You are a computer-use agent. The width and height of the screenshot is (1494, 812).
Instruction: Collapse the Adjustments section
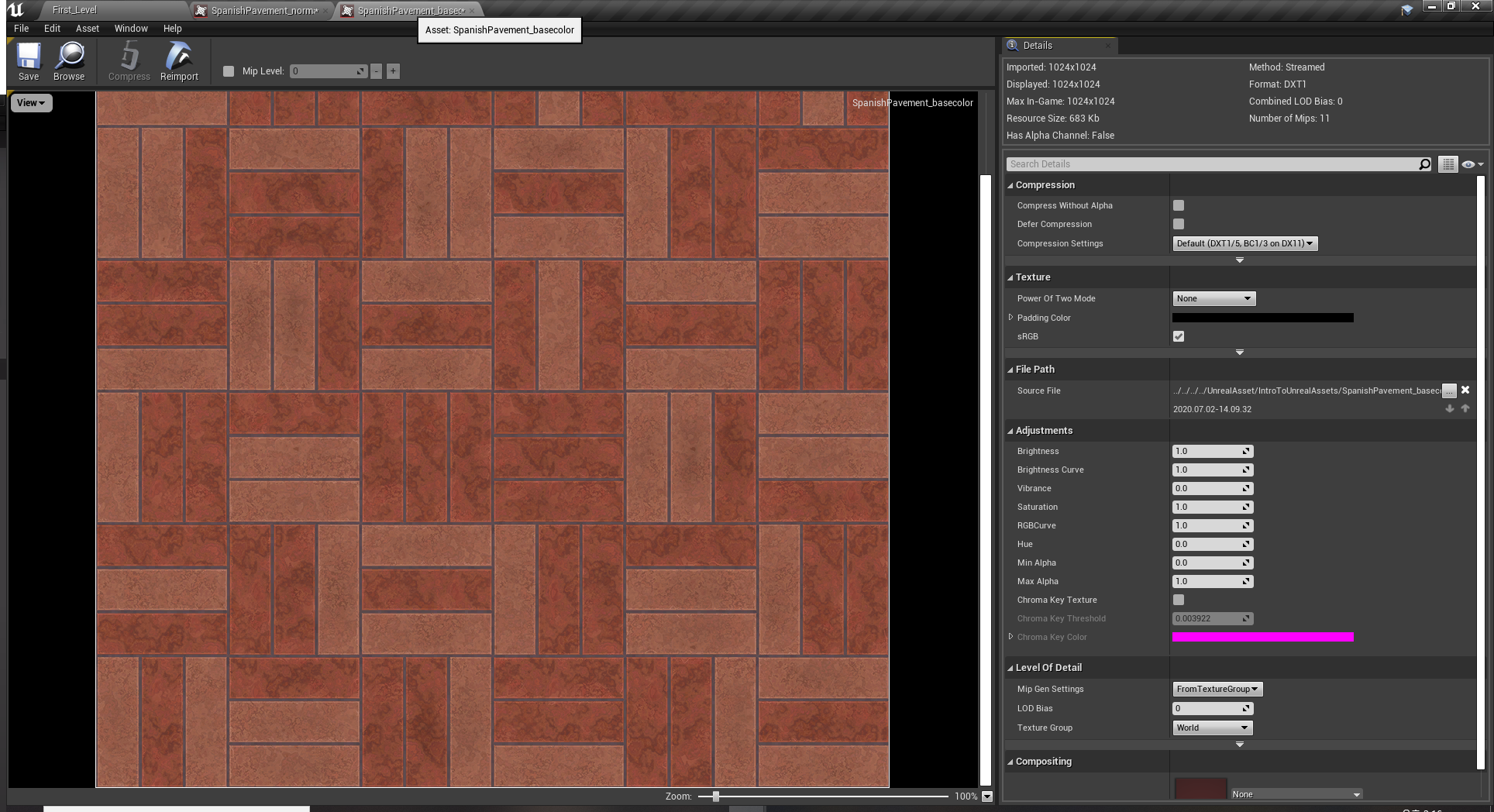(1010, 431)
